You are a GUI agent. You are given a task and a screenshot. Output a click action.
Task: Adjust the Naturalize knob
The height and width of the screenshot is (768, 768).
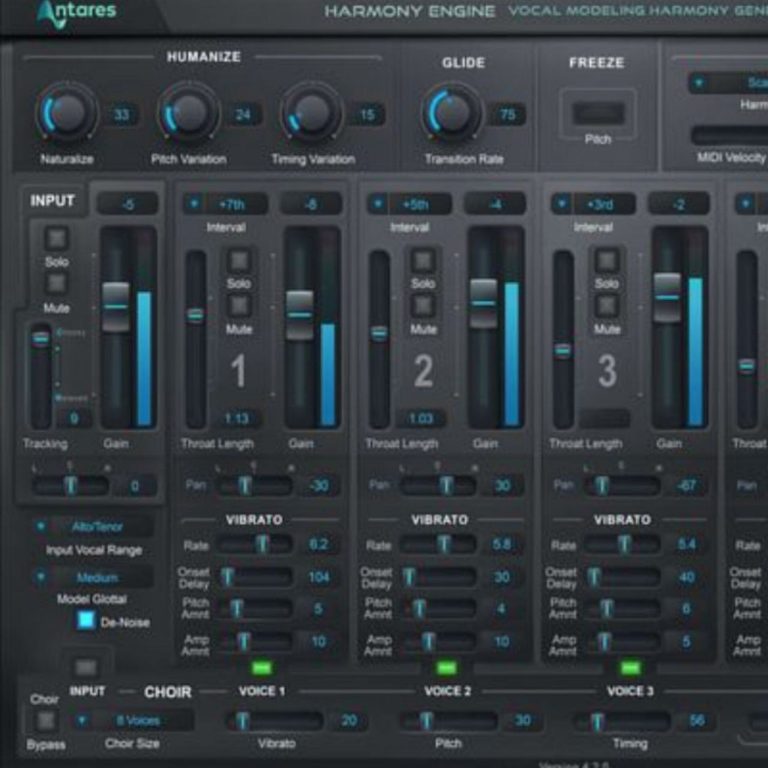(66, 113)
